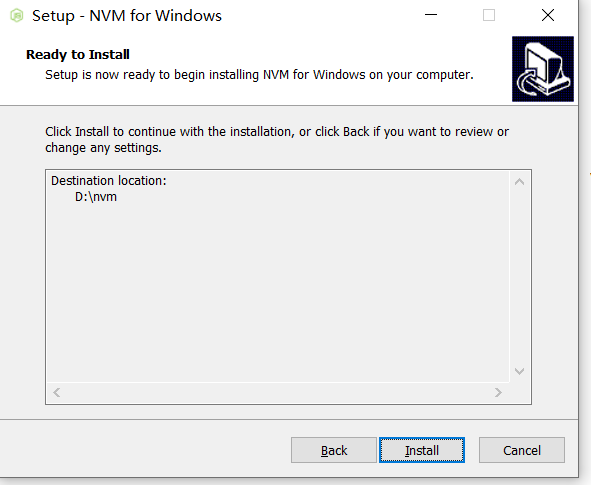The width and height of the screenshot is (591, 485).
Task: Click the summary box left arrow
Action: tap(57, 393)
